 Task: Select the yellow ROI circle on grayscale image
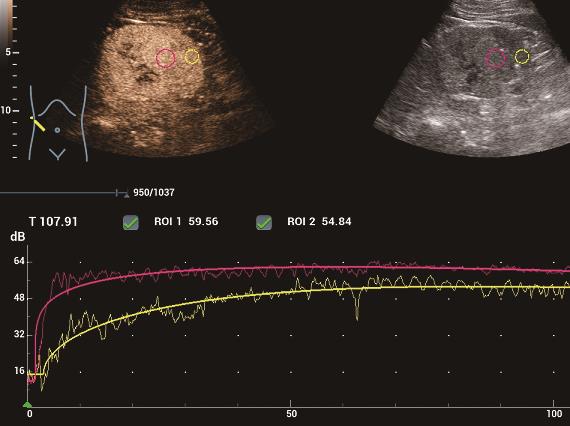[x=522, y=57]
